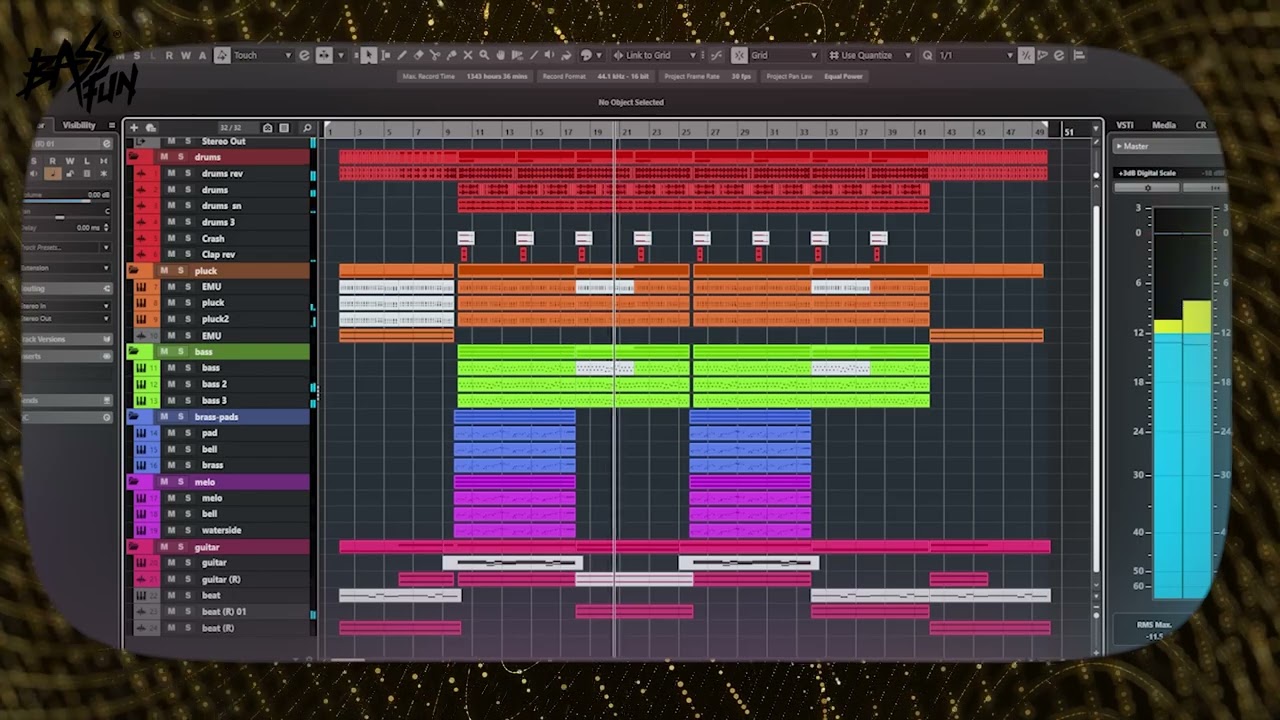
Task: Mute the melo folder track
Action: [165, 482]
